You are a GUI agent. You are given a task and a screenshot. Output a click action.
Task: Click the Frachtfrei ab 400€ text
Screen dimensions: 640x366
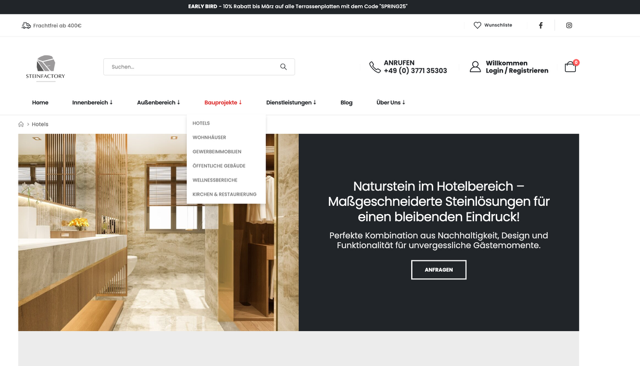click(x=57, y=25)
